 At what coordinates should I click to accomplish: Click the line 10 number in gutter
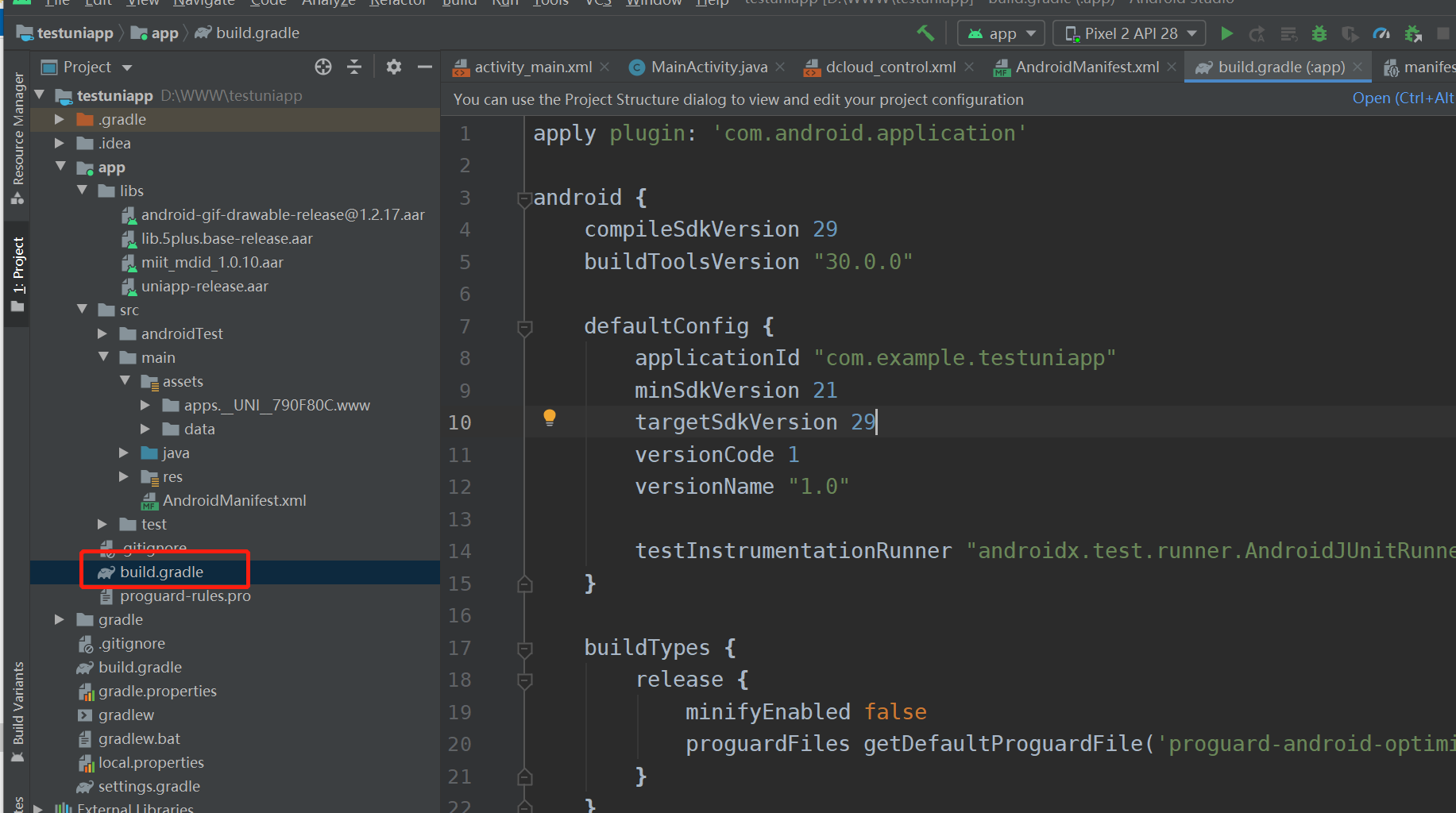460,422
